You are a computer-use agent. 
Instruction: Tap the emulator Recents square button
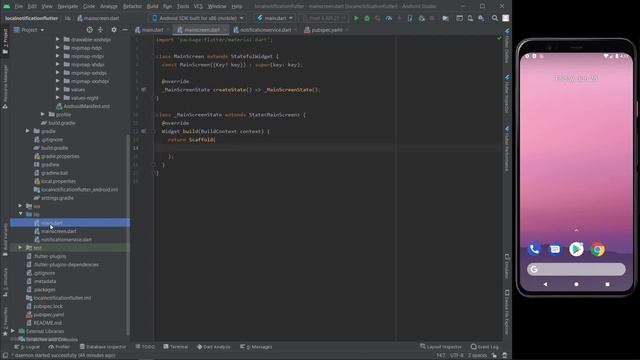point(607,284)
